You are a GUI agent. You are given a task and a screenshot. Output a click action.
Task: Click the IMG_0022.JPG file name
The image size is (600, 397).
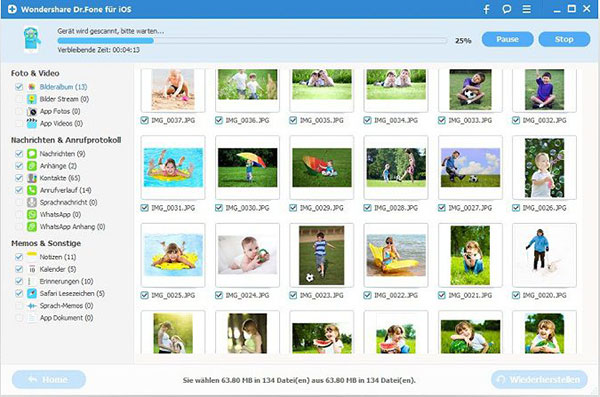click(396, 295)
